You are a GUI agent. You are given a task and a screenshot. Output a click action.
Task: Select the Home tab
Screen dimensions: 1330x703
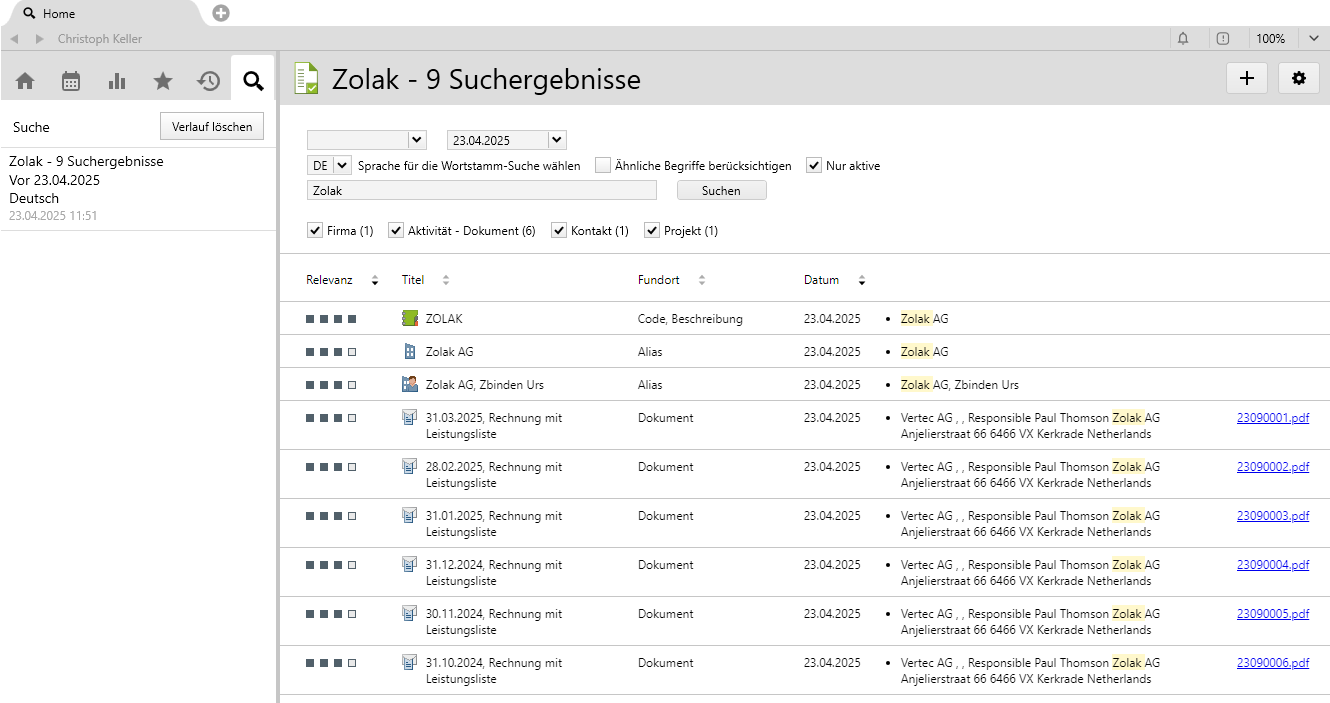pyautogui.click(x=58, y=14)
